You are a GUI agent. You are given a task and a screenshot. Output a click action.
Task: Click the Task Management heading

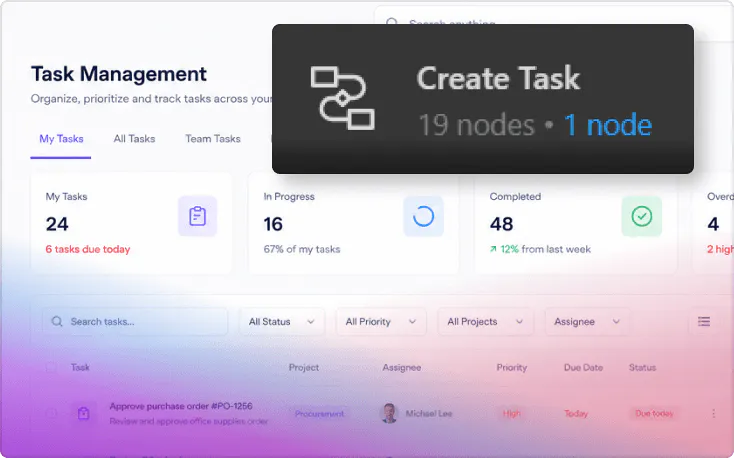pyautogui.click(x=119, y=74)
